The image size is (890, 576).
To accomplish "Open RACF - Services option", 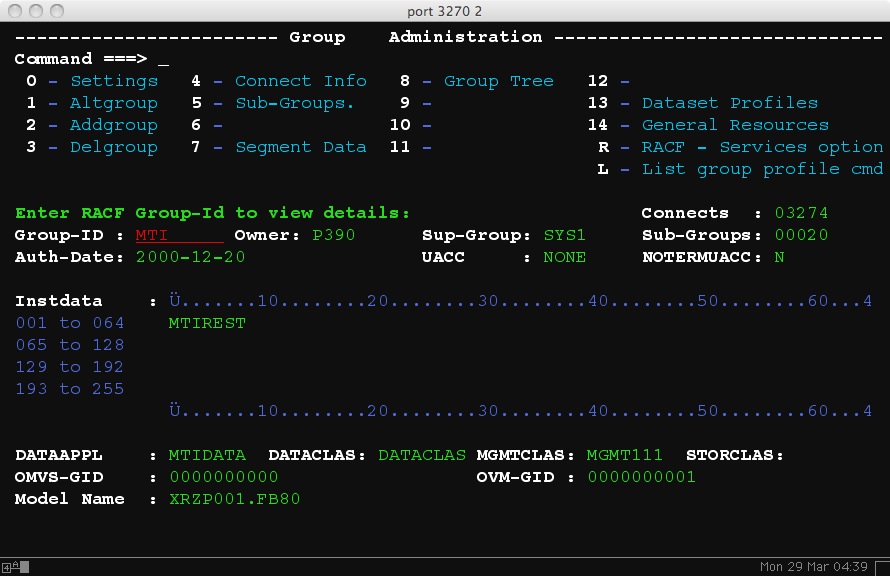I will pyautogui.click(x=762, y=147).
